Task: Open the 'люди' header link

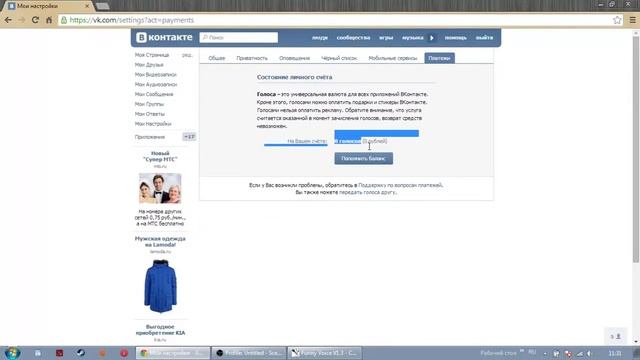Action: point(320,38)
